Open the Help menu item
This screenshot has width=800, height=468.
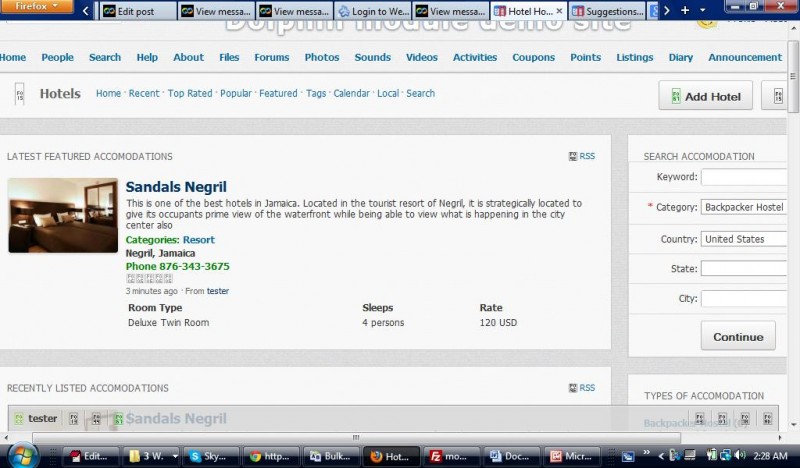pos(147,57)
